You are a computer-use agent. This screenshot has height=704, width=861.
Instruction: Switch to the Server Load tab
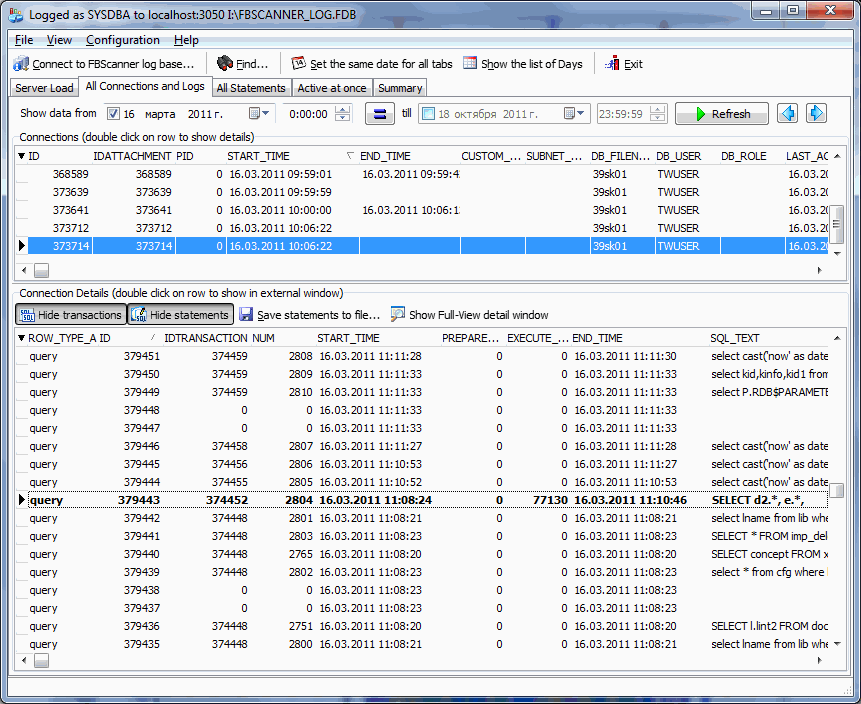[44, 88]
